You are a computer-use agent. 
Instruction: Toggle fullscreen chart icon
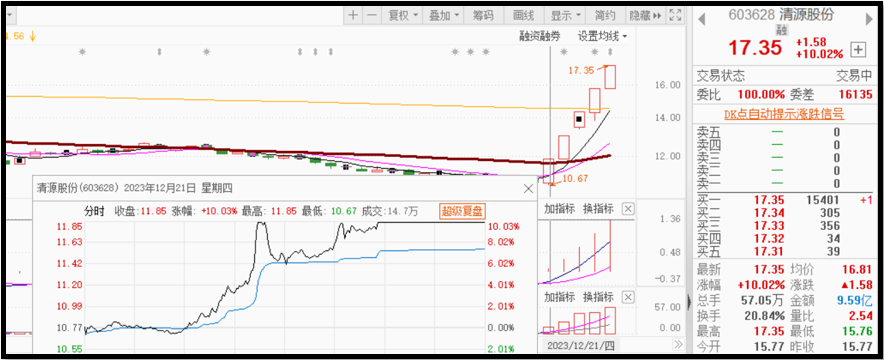pyautogui.click(x=675, y=16)
